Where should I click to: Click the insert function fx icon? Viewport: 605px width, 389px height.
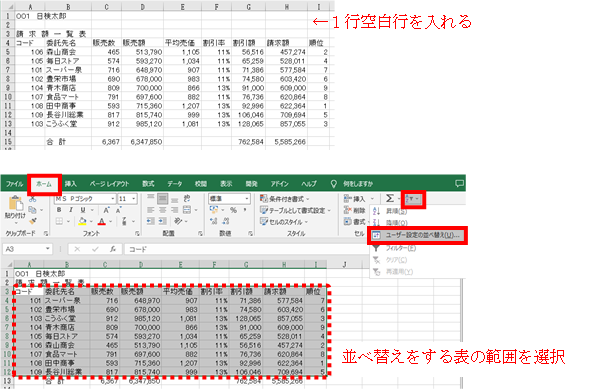113,249
